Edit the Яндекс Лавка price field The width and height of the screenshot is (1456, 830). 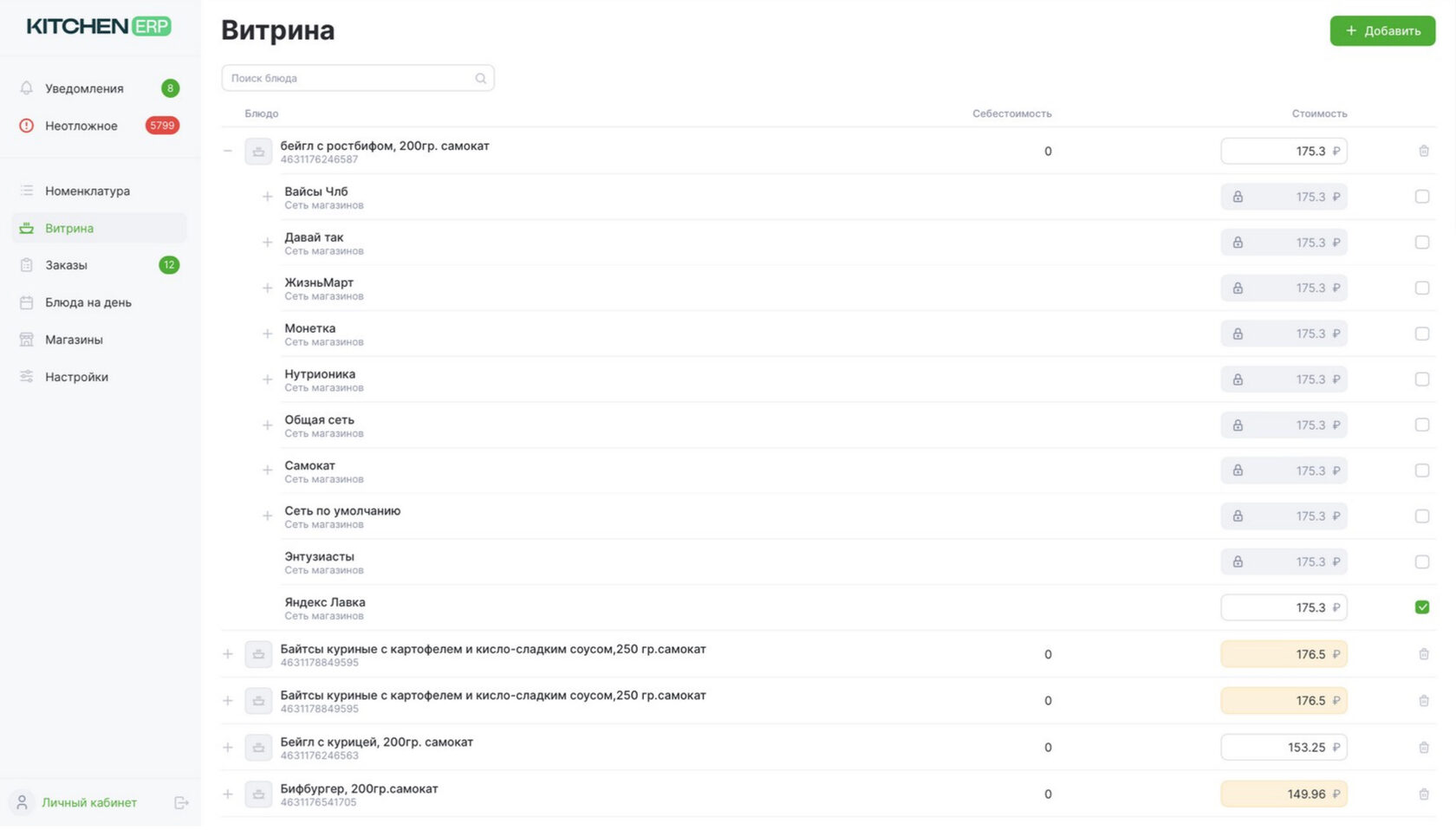point(1284,607)
